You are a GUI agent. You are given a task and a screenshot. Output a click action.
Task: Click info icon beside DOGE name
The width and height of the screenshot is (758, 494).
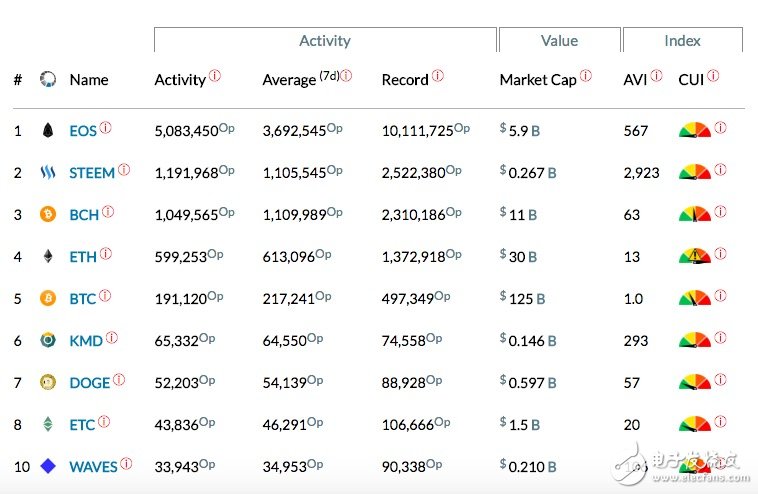119,380
